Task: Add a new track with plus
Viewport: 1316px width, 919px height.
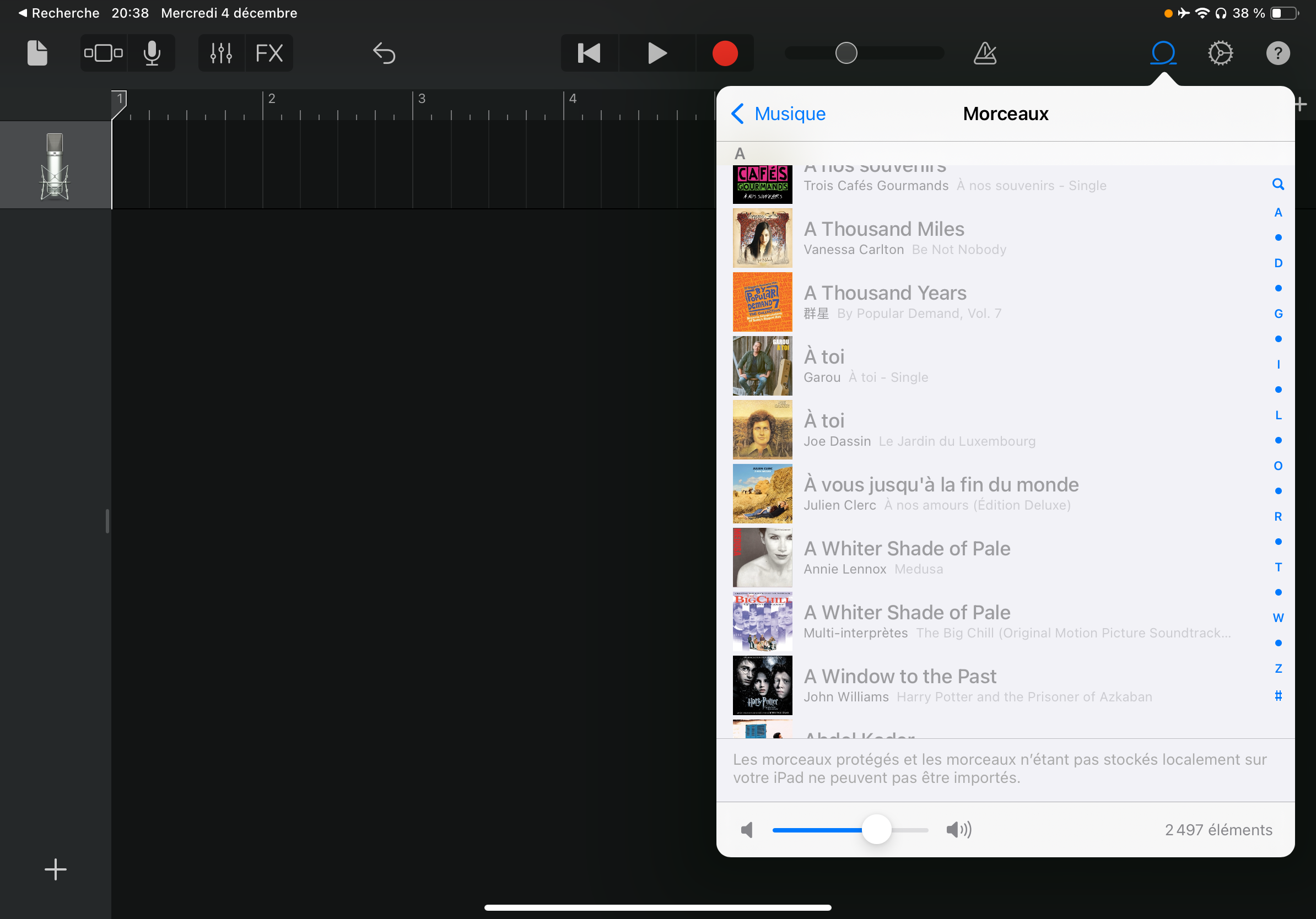Action: [56, 869]
